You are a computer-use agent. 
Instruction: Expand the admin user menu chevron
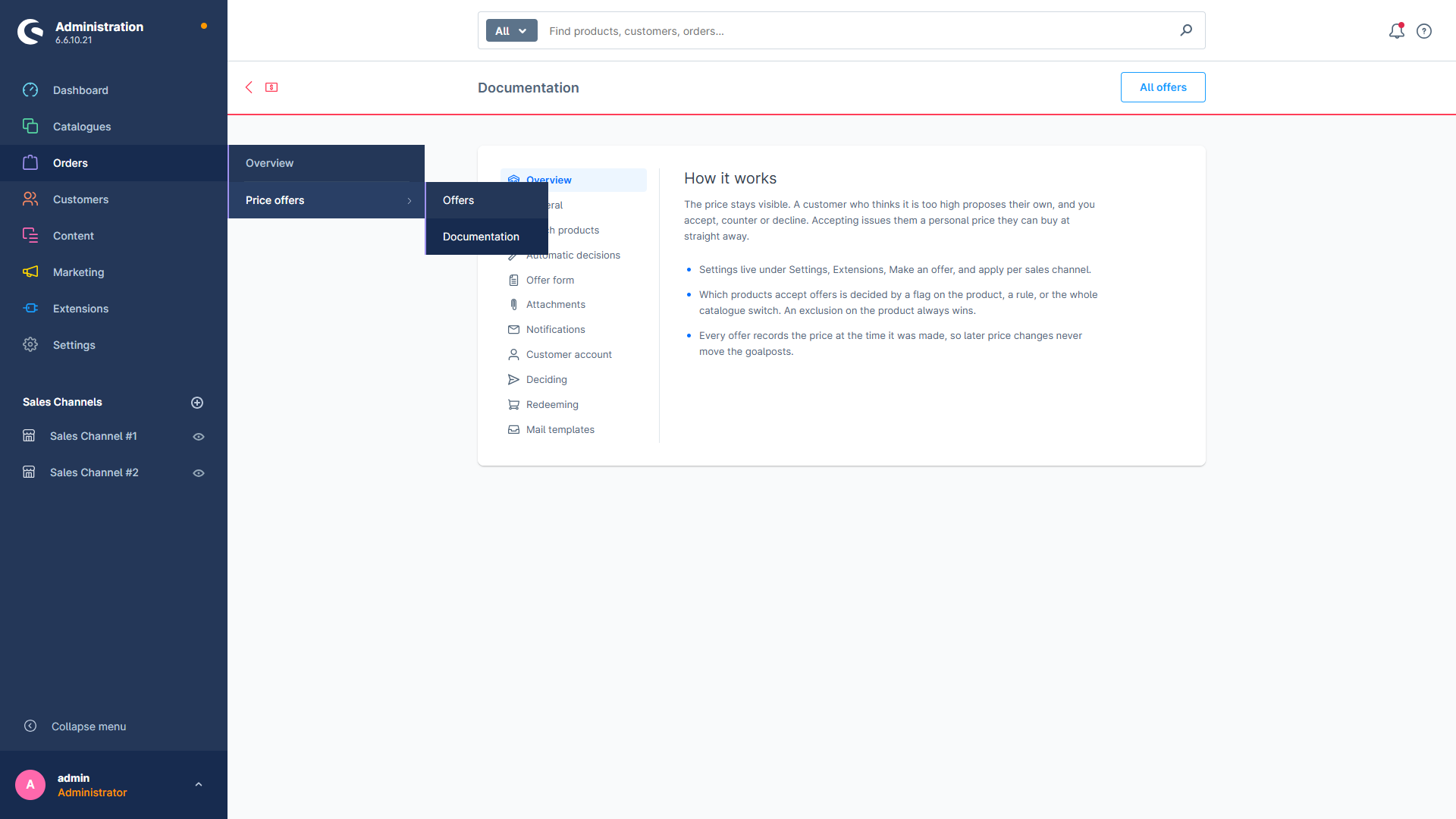[x=199, y=785]
